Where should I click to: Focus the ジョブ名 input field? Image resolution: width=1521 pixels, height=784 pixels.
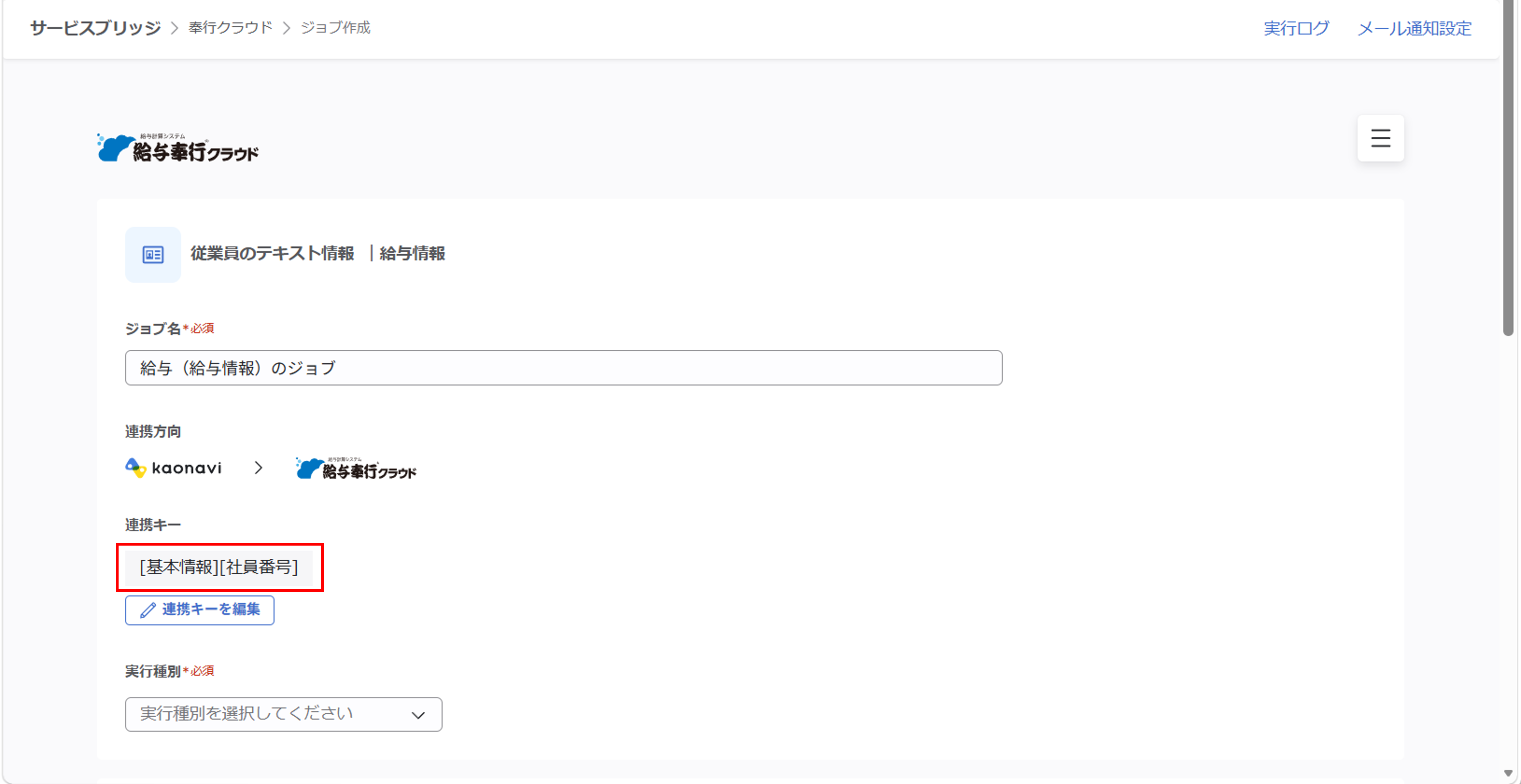[563, 368]
